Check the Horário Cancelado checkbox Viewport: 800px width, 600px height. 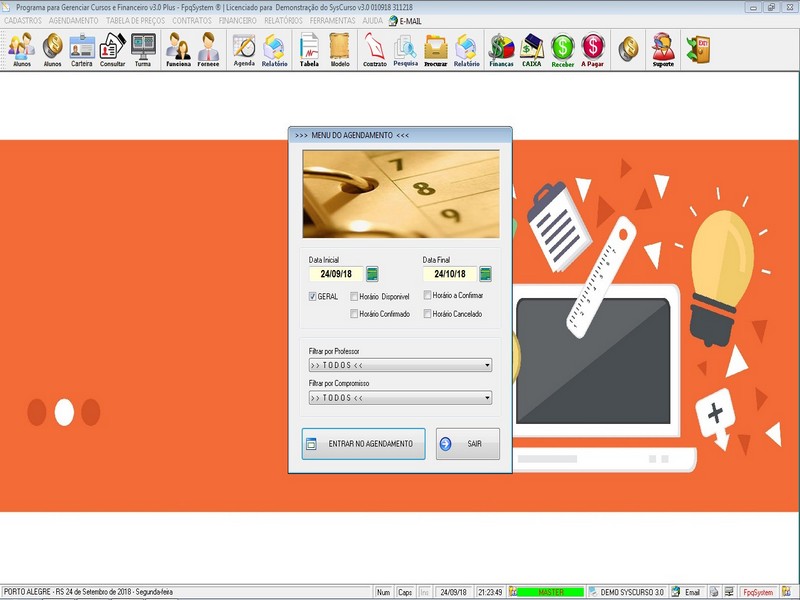coord(428,314)
